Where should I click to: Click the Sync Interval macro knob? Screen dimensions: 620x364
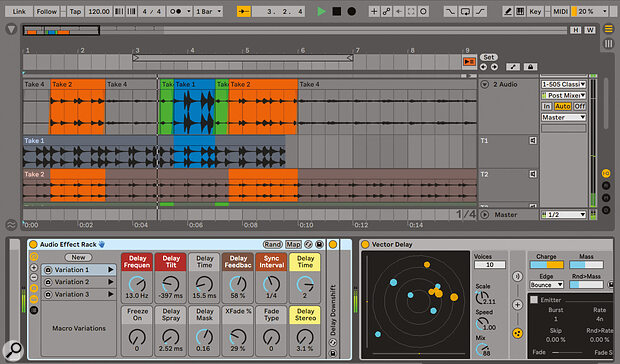271,284
